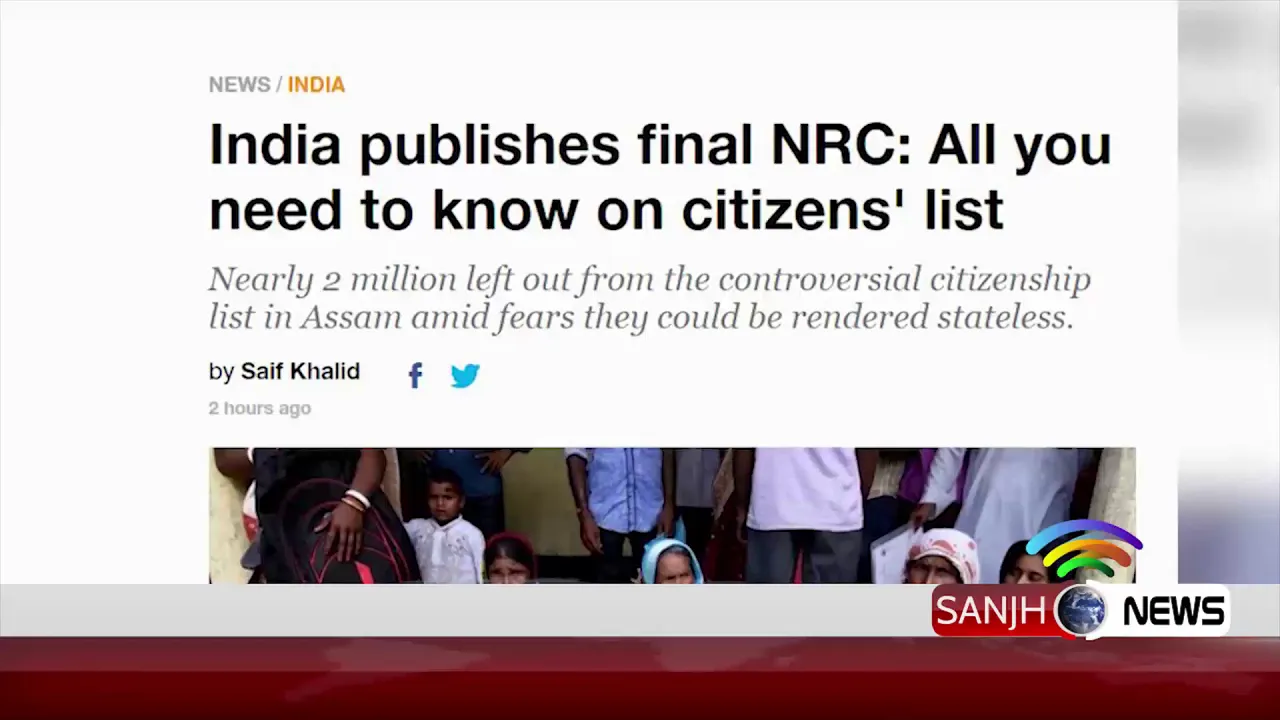Viewport: 1280px width, 720px height.
Task: Open the INDIA breadcrumb category
Action: tap(316, 85)
